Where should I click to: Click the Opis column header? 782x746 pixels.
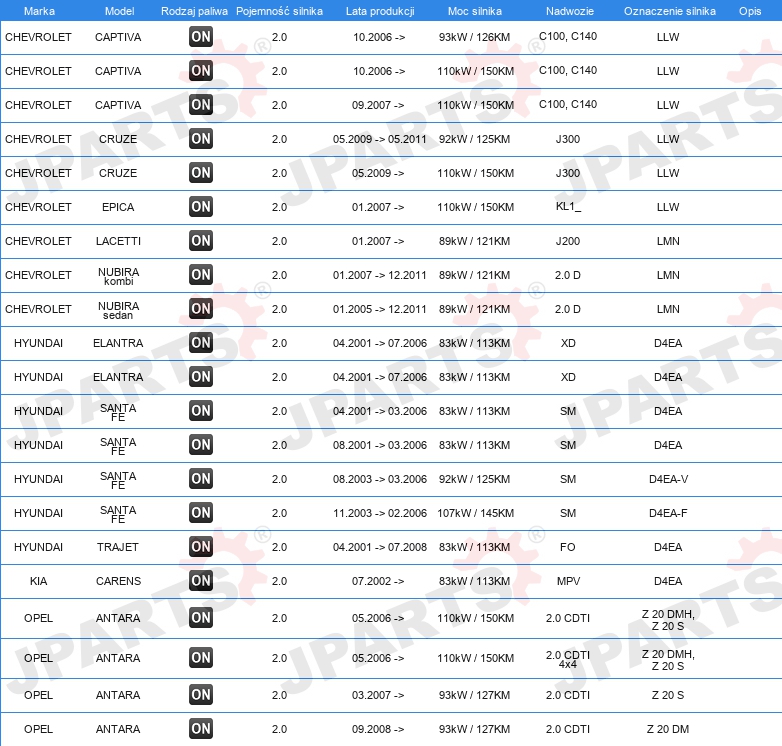(x=750, y=11)
